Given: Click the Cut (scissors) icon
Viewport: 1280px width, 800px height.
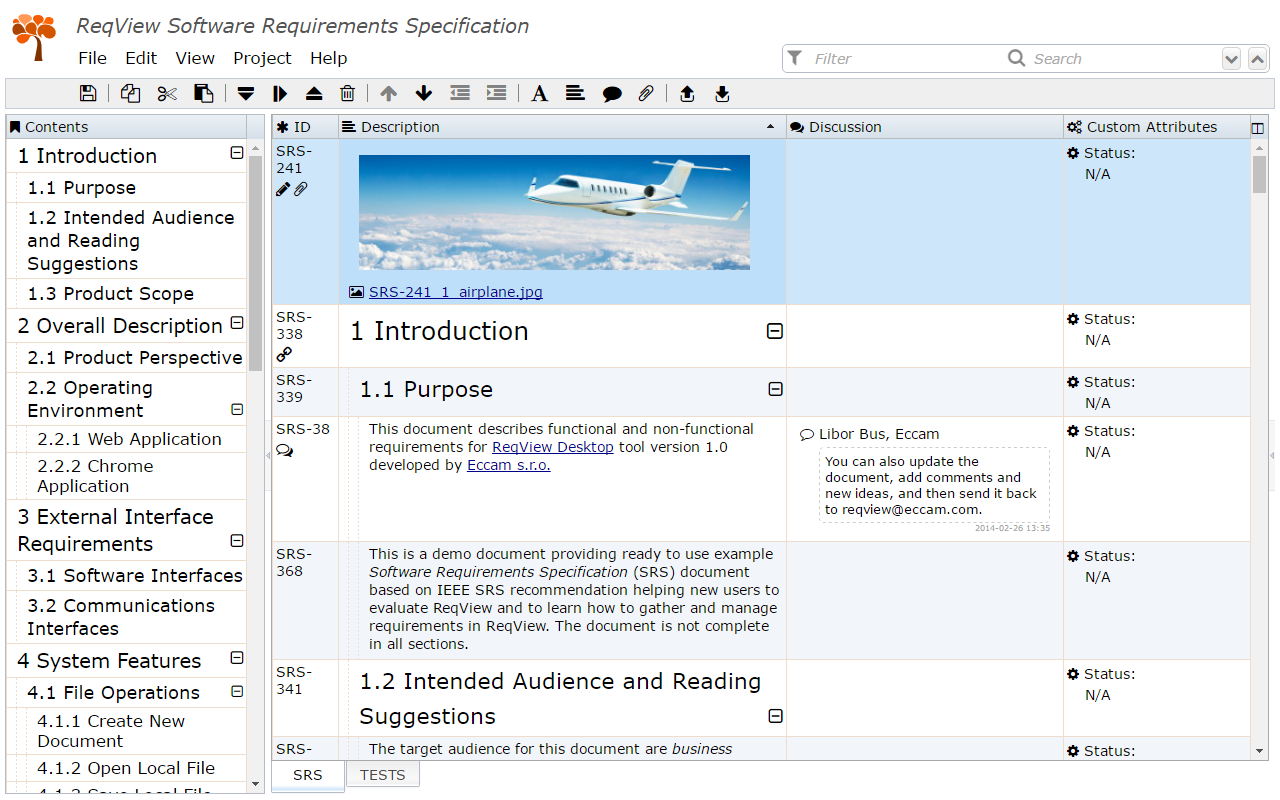Looking at the screenshot, I should 166,93.
